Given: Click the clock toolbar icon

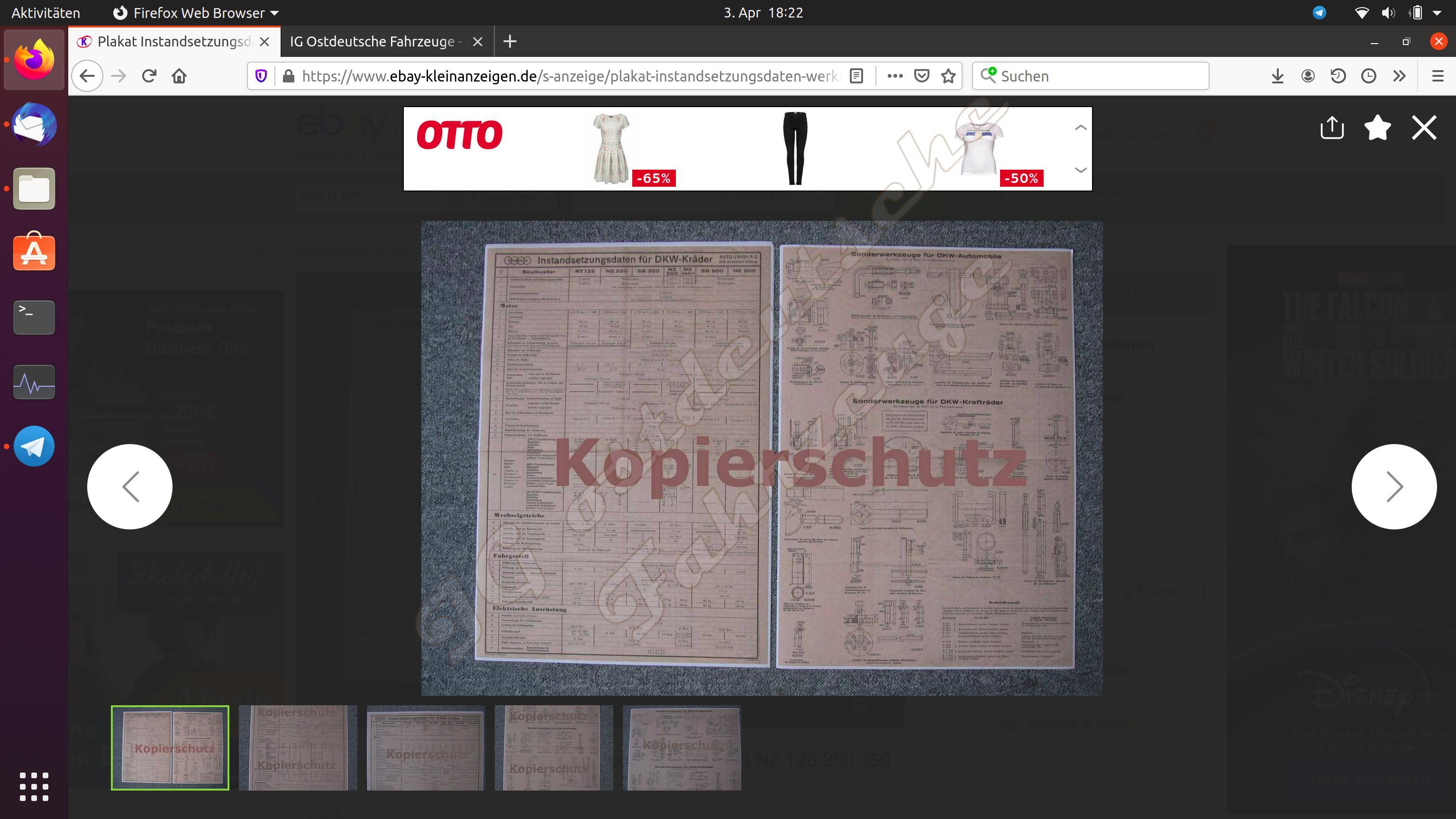Looking at the screenshot, I should (1368, 76).
